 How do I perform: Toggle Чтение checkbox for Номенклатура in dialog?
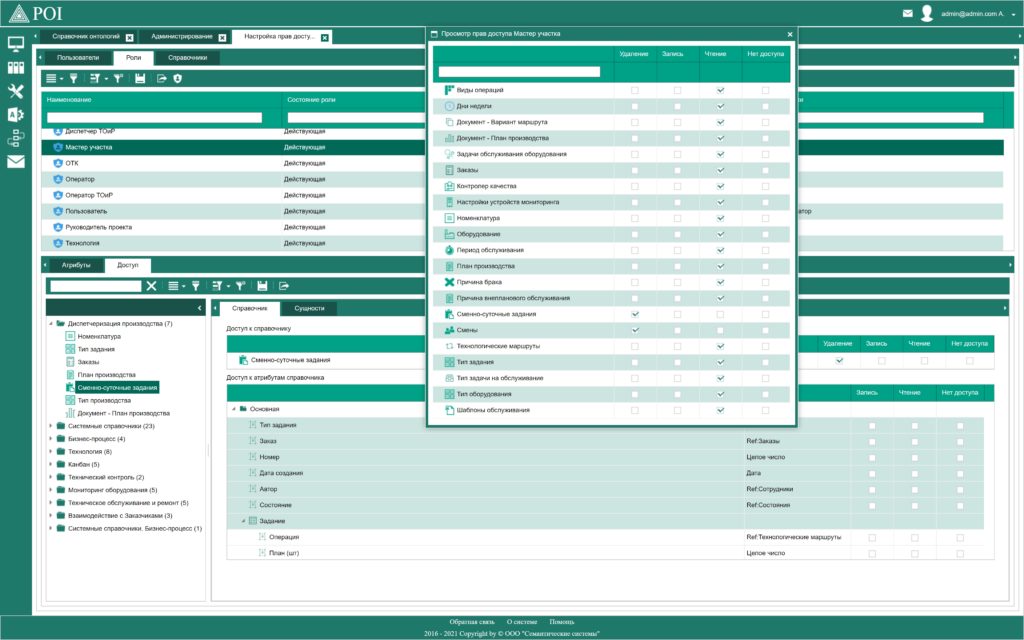(720, 218)
